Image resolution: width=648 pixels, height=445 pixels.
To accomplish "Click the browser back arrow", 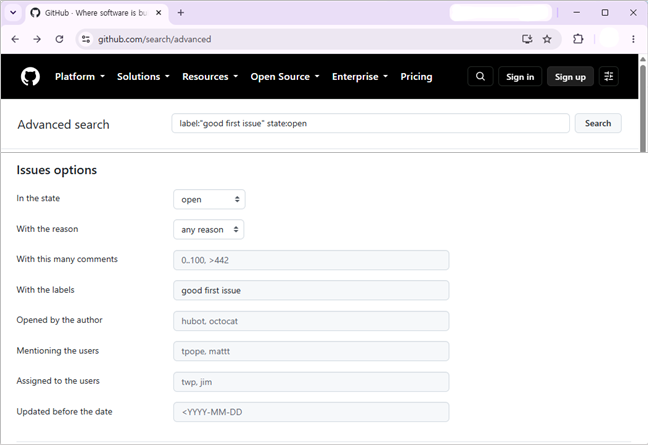I will (x=15, y=39).
